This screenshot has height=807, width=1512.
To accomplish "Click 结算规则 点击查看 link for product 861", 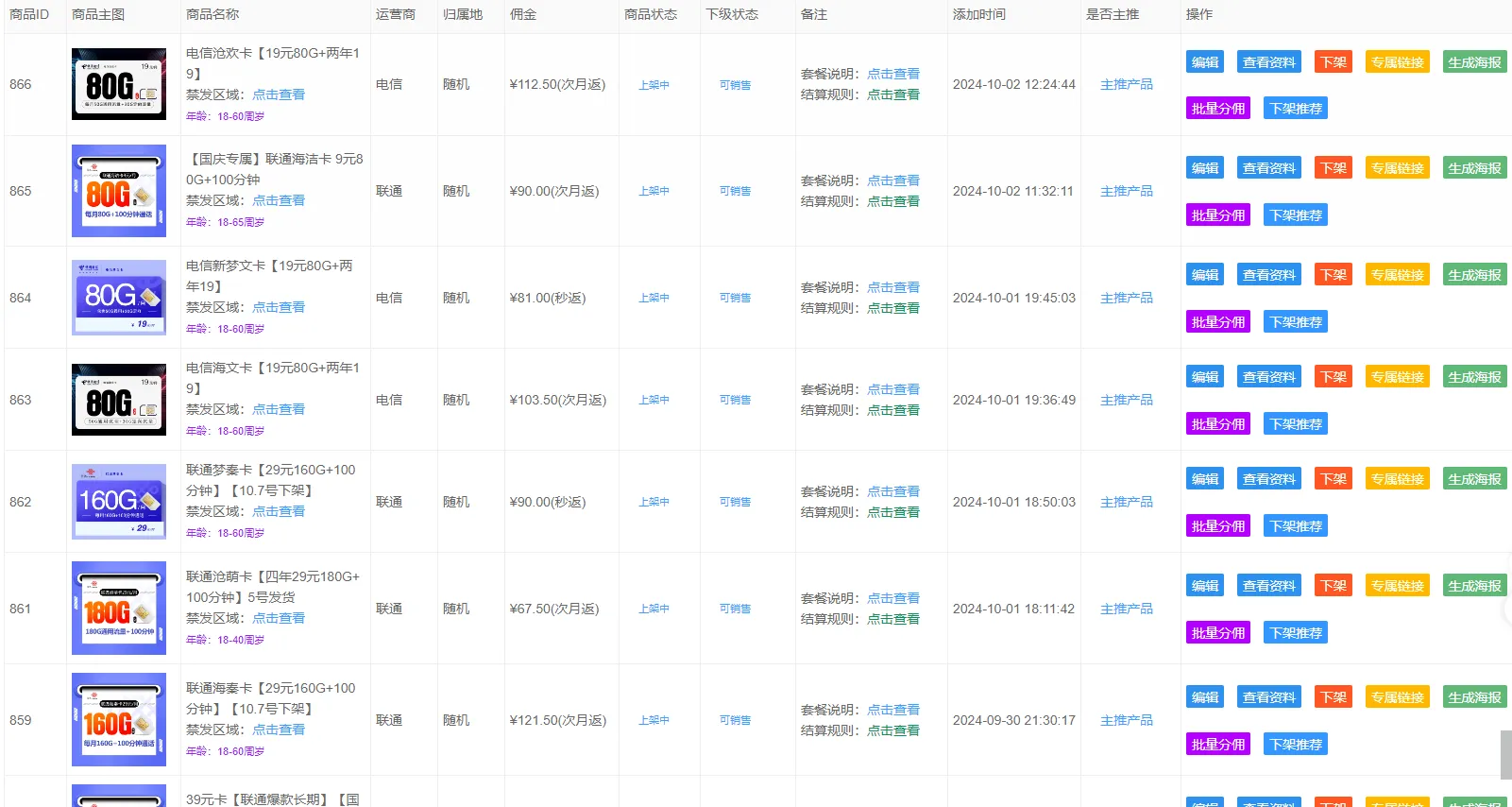I will [x=893, y=619].
